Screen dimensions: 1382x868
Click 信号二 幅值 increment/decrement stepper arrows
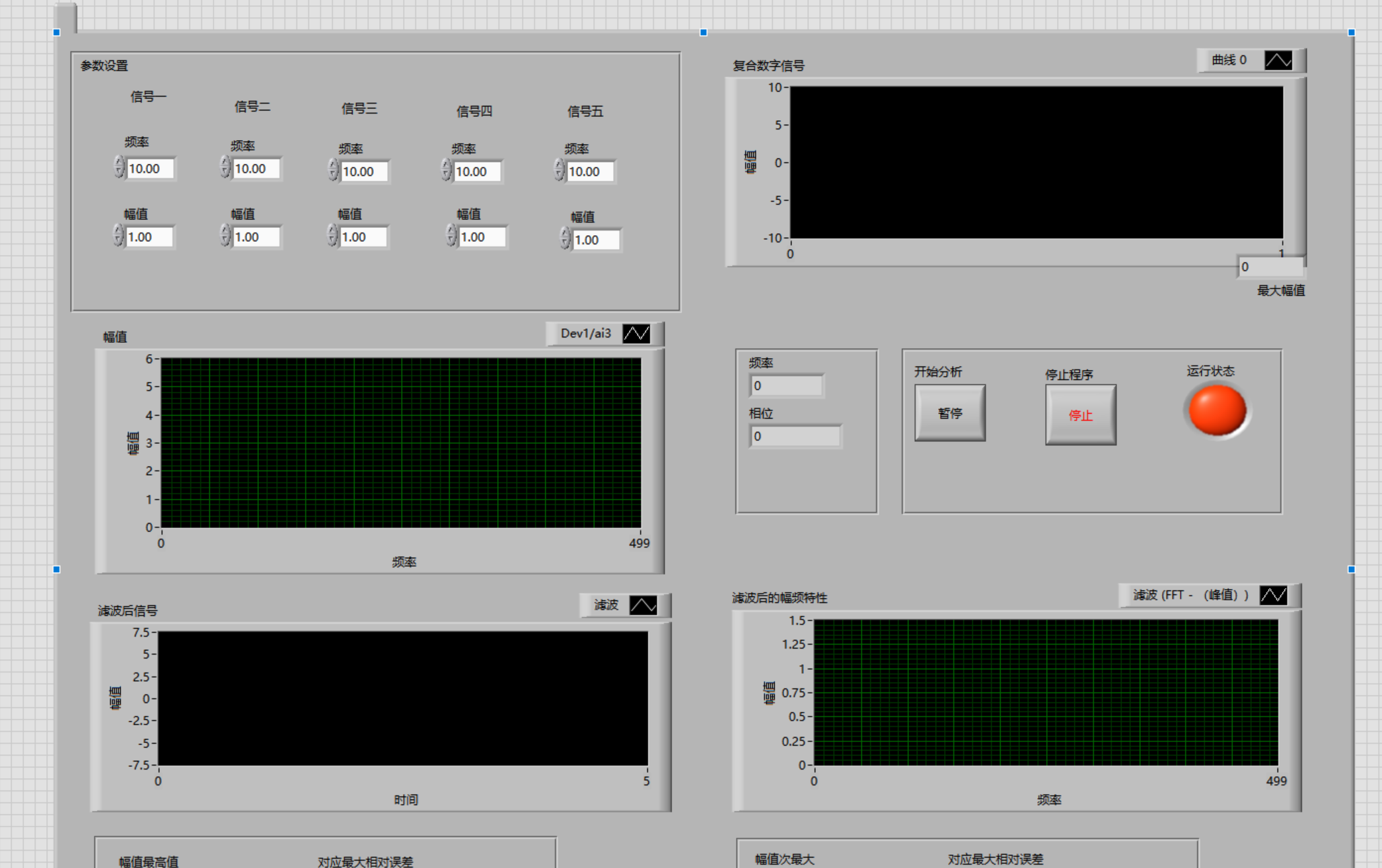point(225,236)
